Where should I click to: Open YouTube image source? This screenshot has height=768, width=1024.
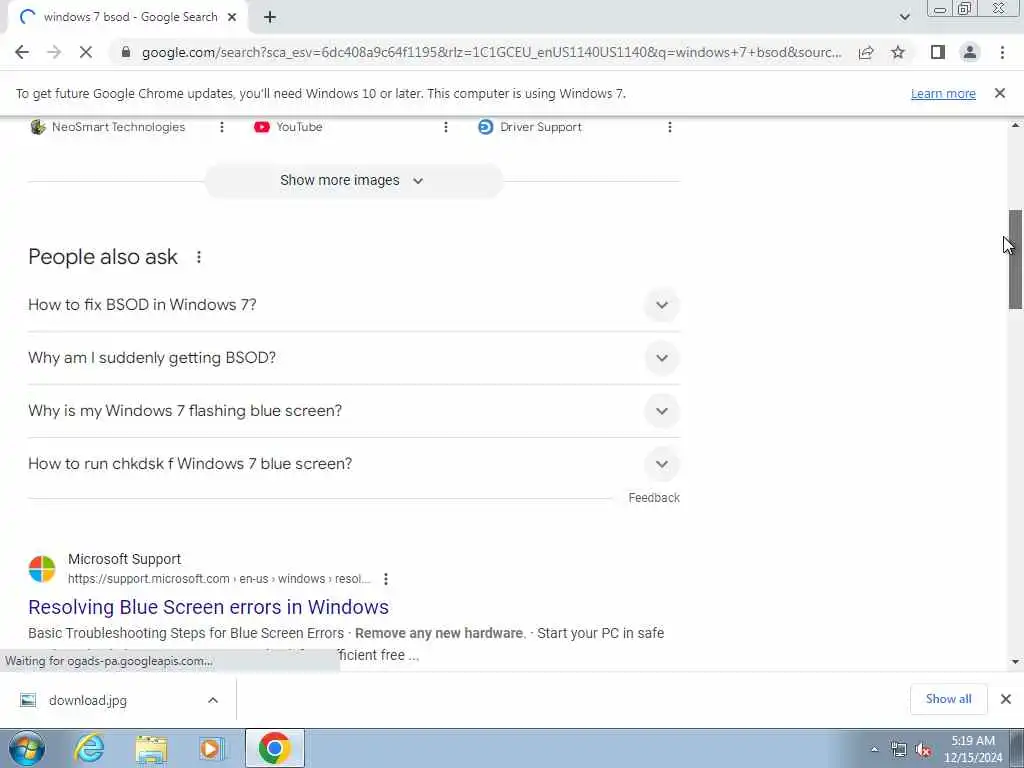[x=288, y=127]
